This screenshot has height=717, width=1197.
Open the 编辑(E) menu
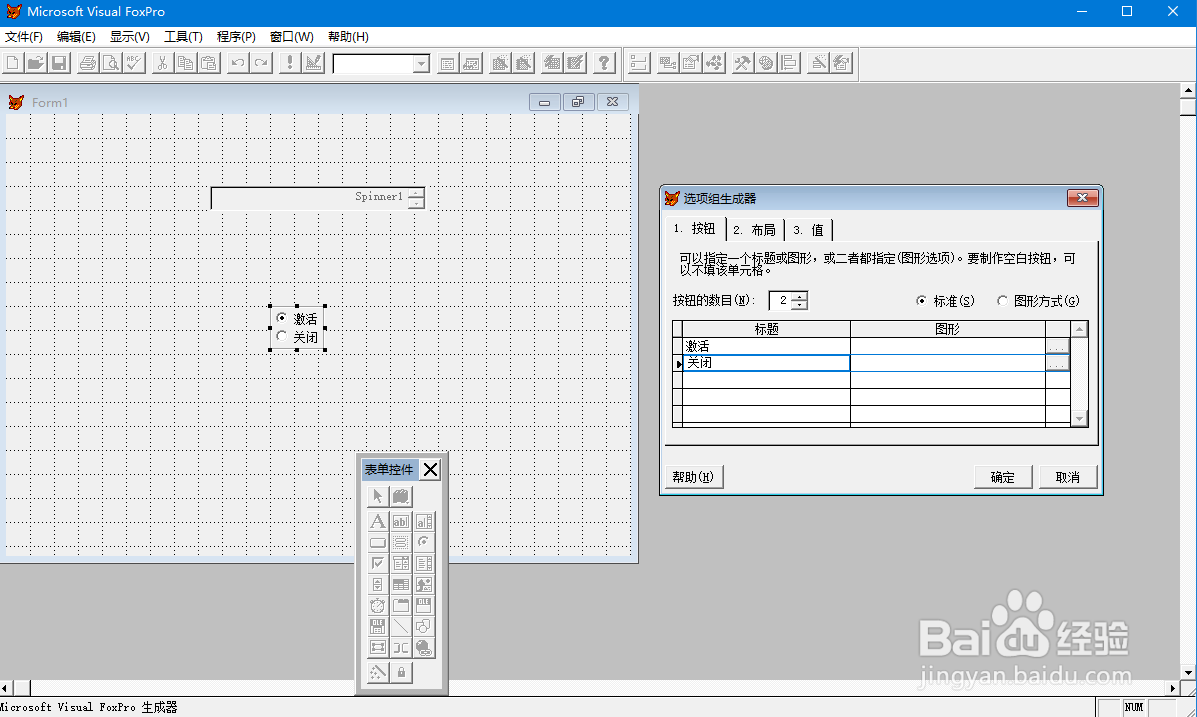[76, 37]
